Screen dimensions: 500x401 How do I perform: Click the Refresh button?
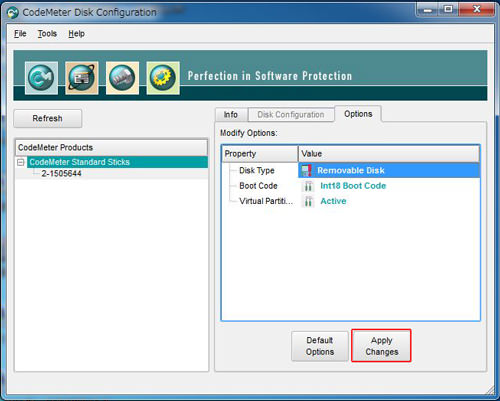click(48, 118)
